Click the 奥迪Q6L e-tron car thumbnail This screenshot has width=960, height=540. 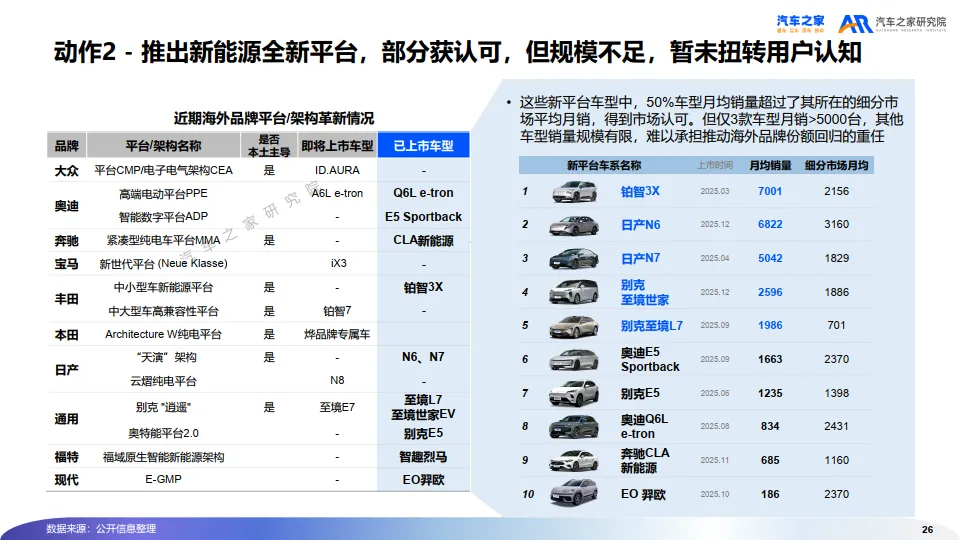click(x=574, y=426)
